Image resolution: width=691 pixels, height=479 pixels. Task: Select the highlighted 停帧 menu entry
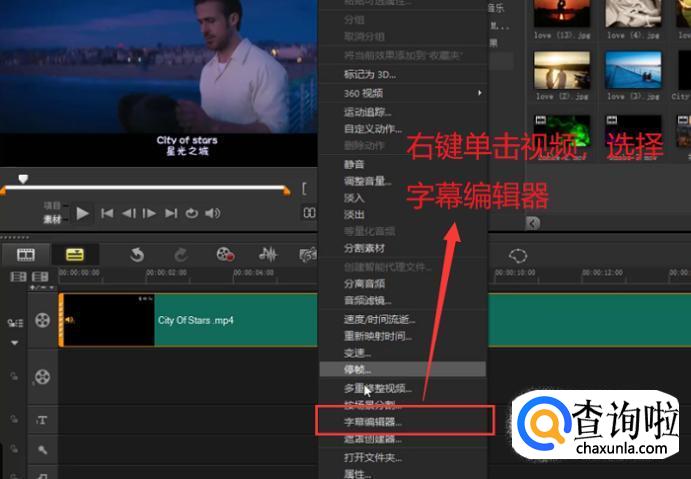[402, 369]
